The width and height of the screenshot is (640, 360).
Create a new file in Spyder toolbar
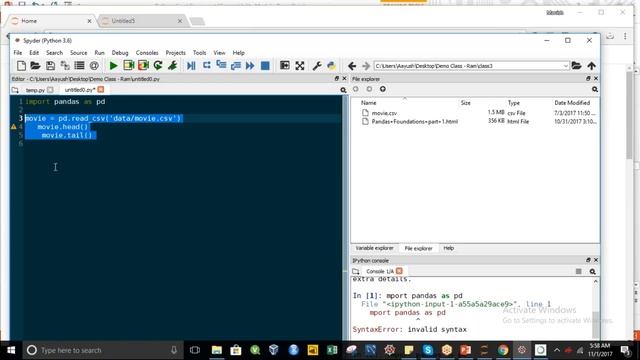(21, 65)
